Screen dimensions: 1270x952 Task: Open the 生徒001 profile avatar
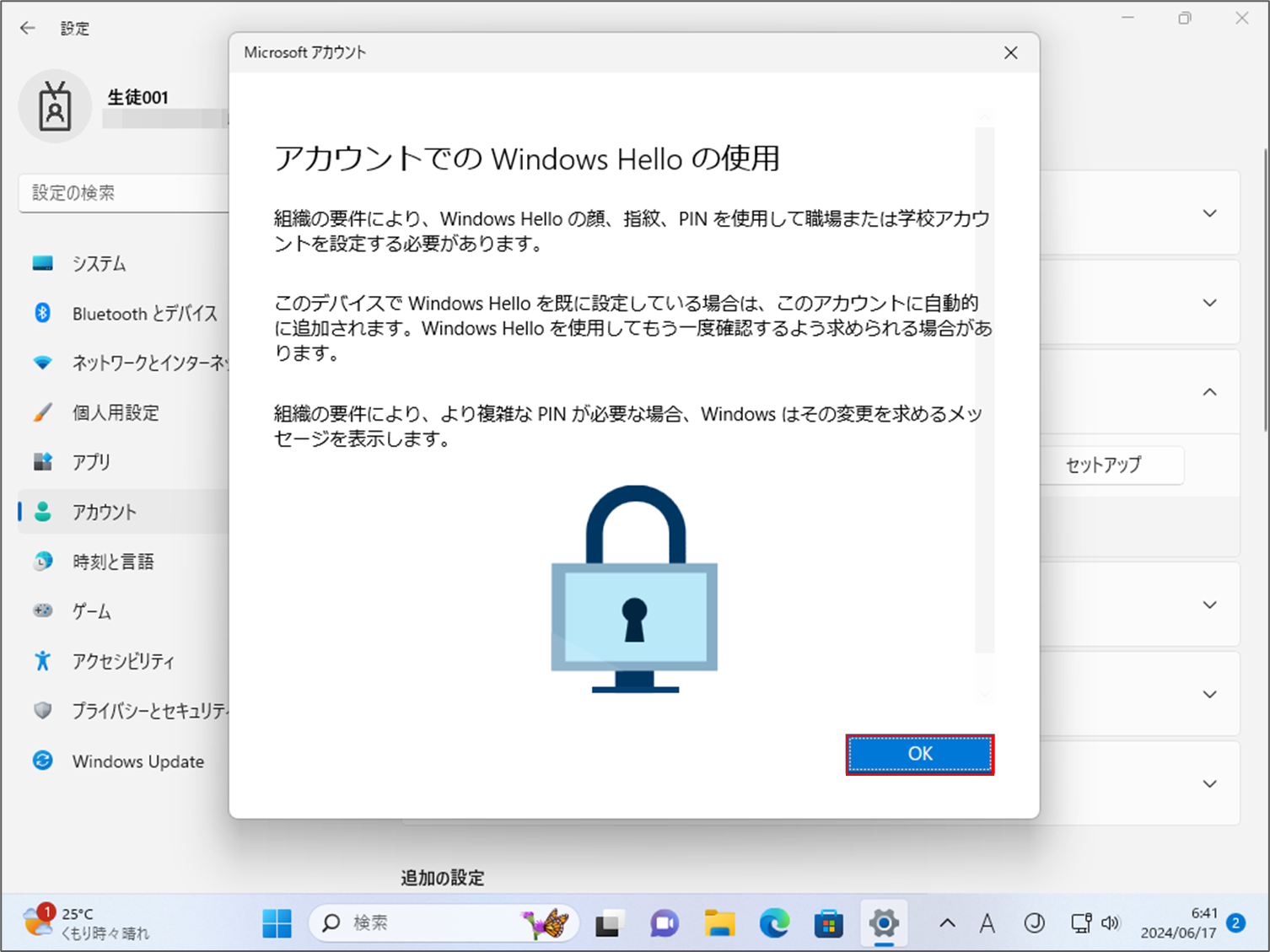[56, 107]
